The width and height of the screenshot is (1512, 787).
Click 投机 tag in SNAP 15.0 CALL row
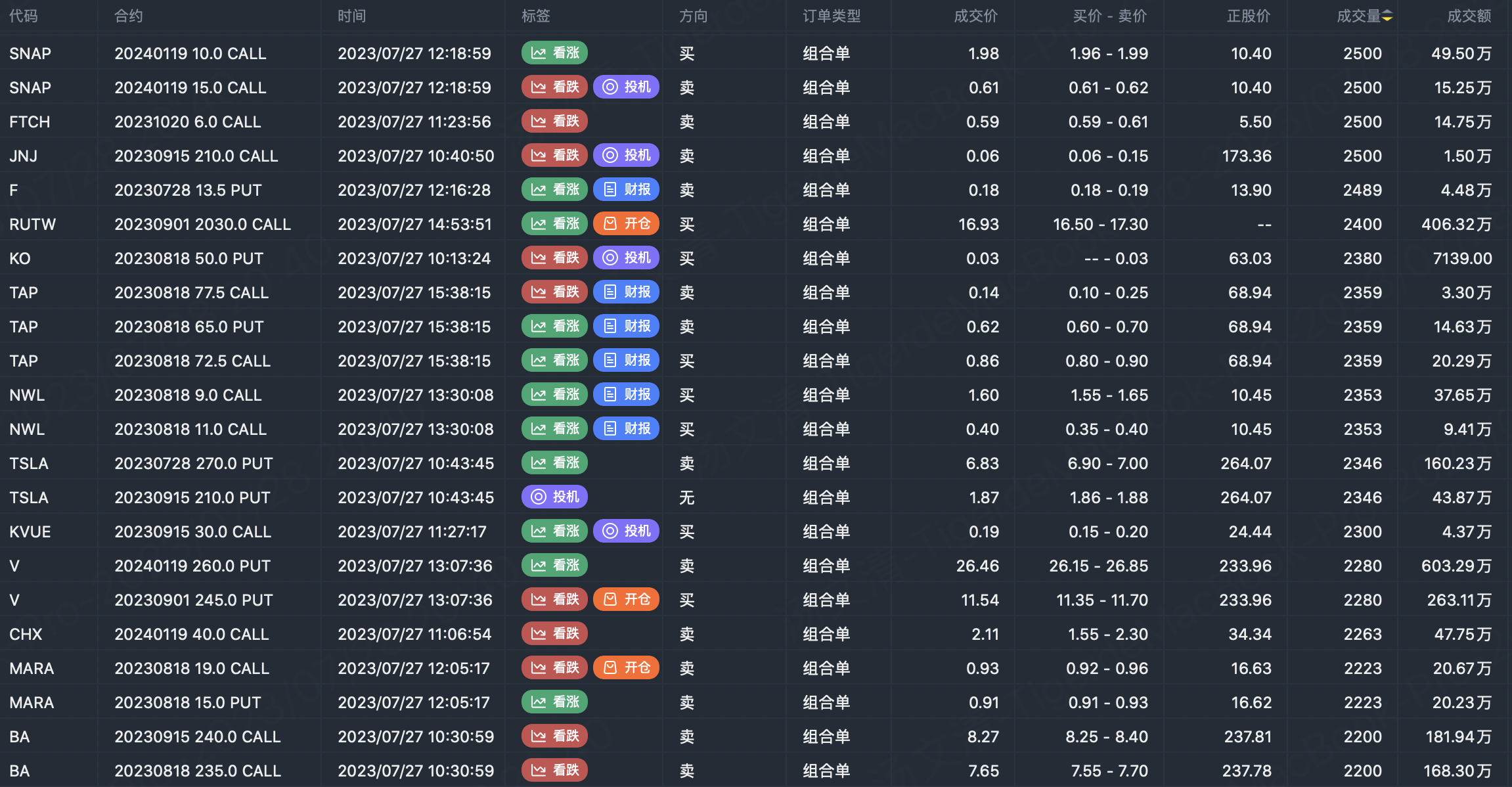pos(626,87)
